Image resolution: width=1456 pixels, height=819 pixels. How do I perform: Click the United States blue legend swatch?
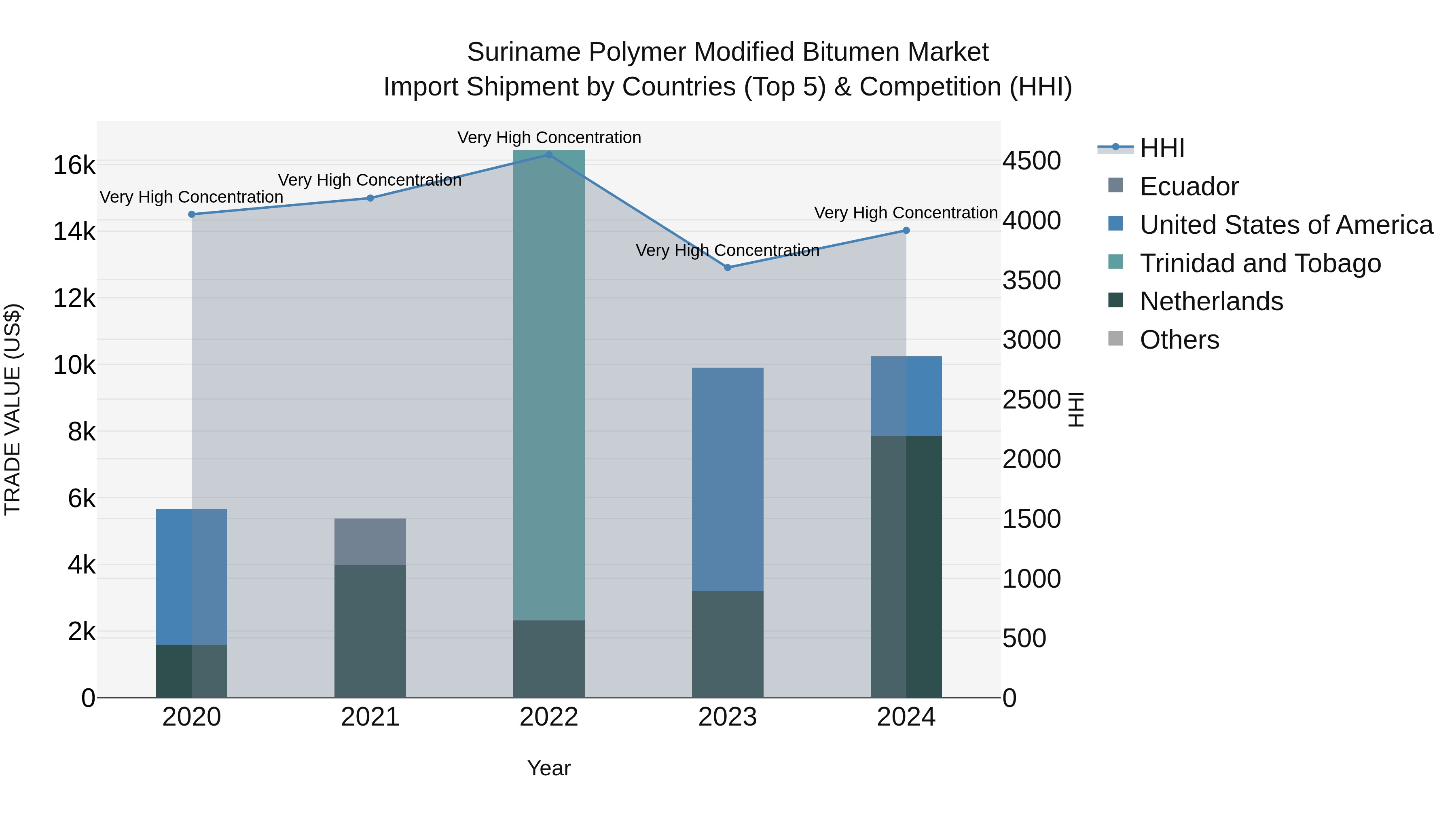point(1116,223)
